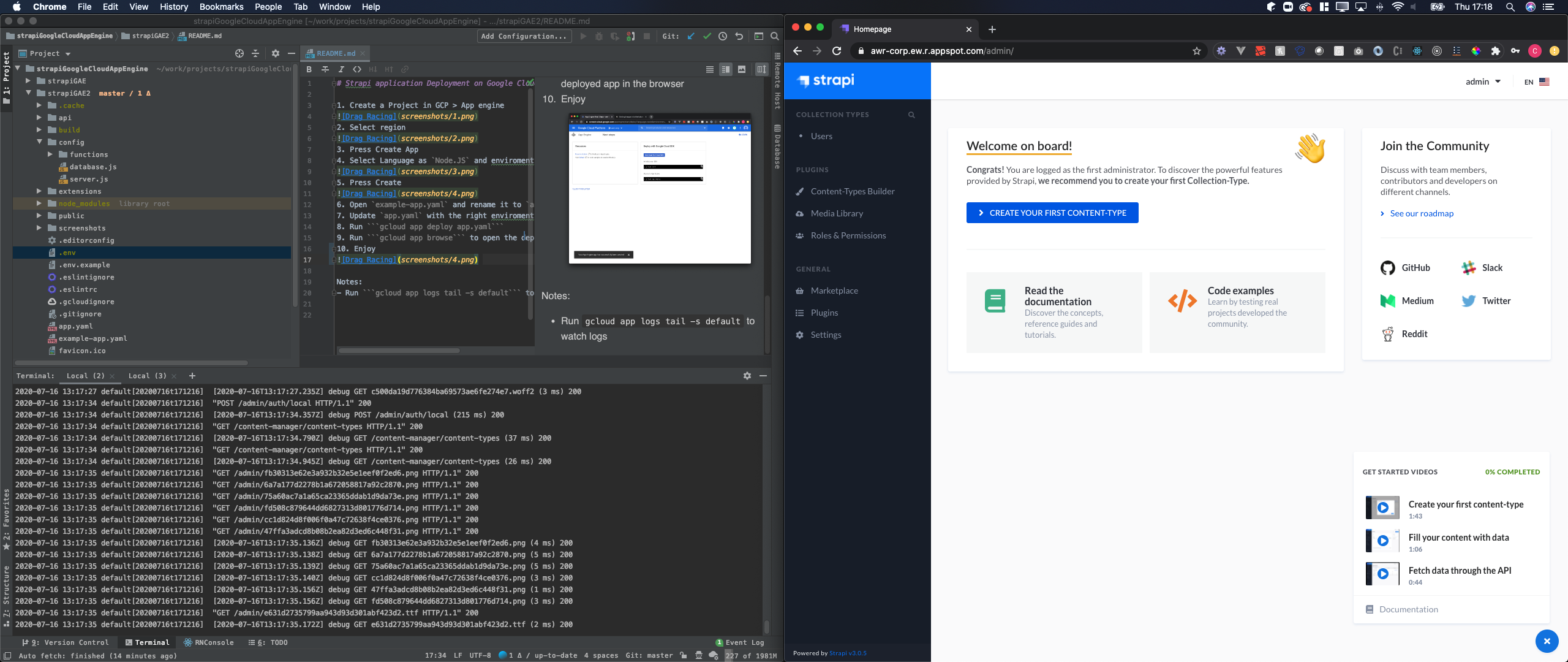Switch to editor and preview split view
The image size is (1568, 662).
point(725,69)
